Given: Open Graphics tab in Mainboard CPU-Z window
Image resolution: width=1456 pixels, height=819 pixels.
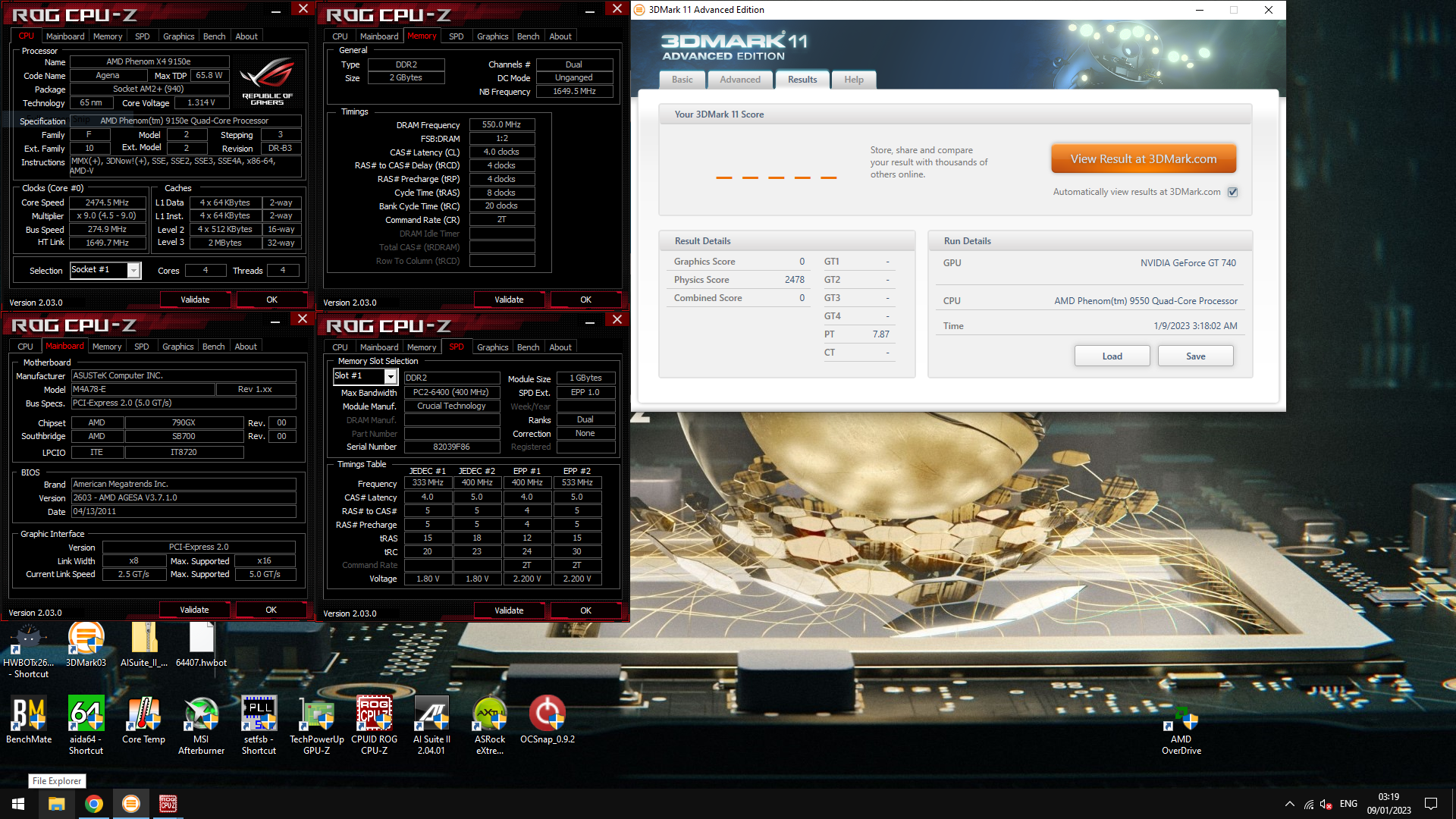Looking at the screenshot, I should [x=178, y=347].
